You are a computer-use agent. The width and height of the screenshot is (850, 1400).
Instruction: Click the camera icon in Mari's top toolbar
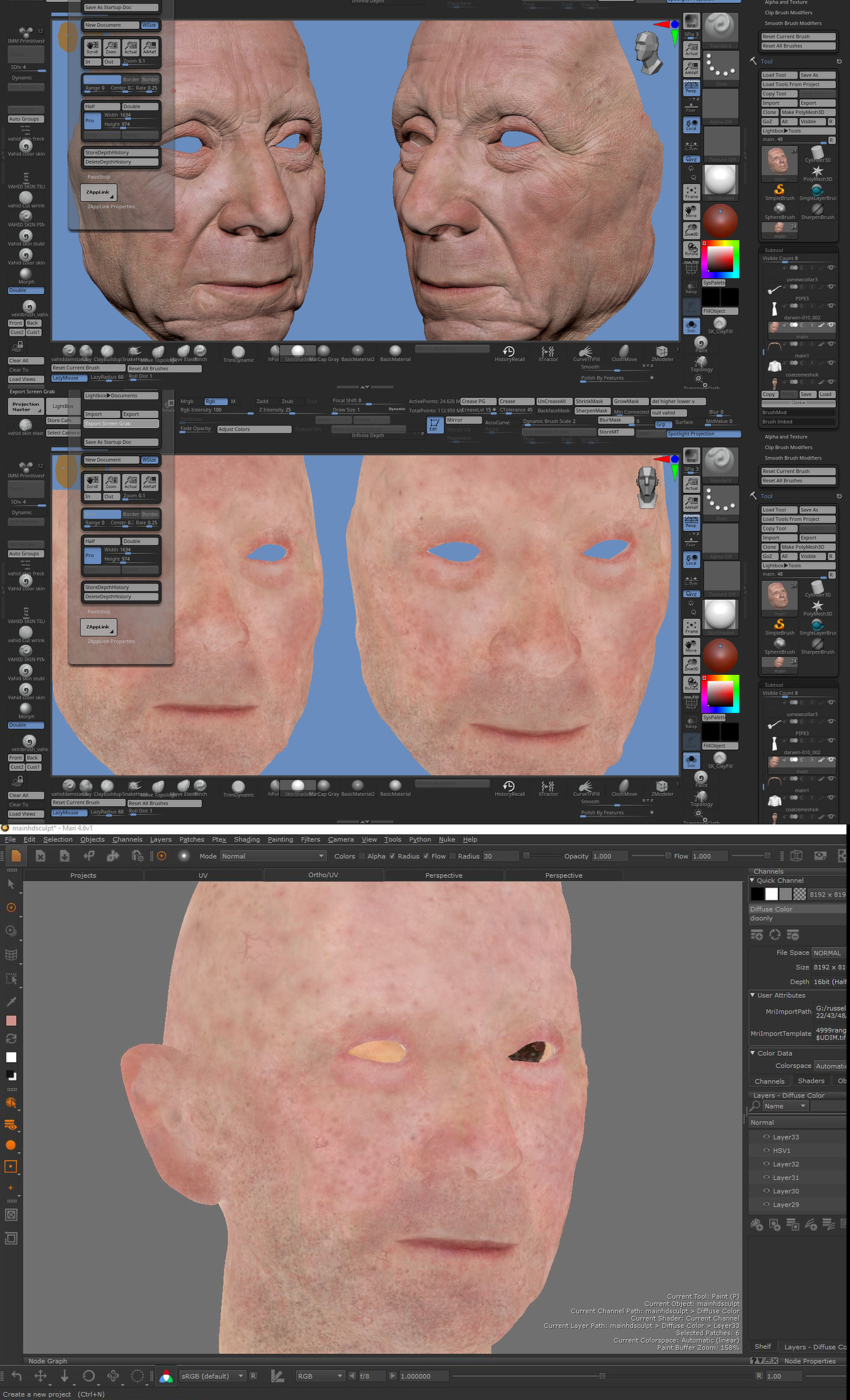pyautogui.click(x=820, y=856)
